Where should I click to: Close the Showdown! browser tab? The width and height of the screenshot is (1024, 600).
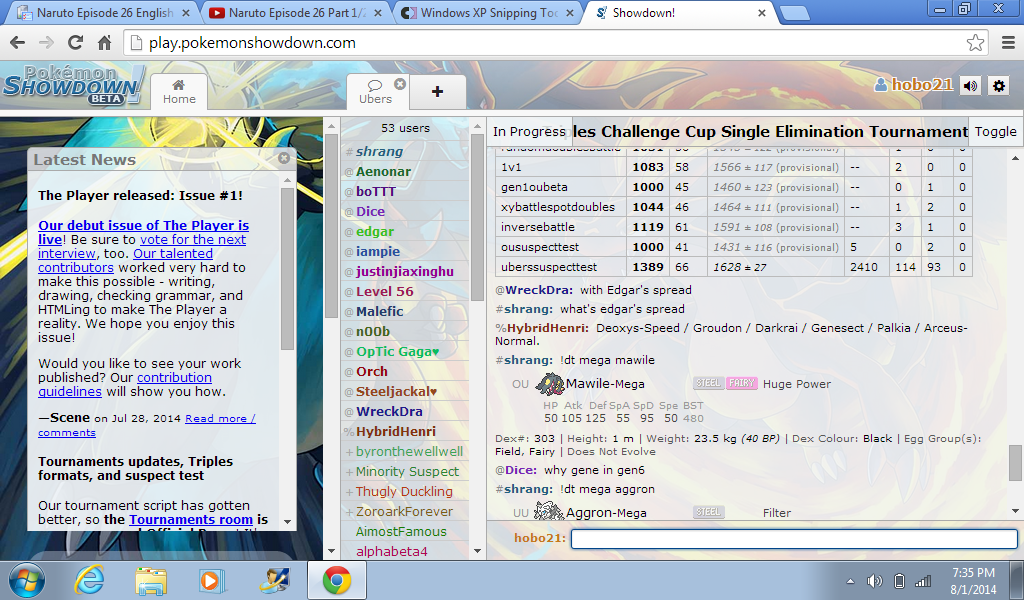761,13
